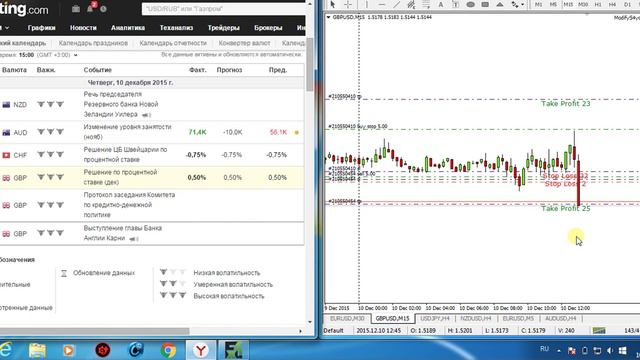
Task: Open the NZD Wheeler speech event
Action: point(121,104)
